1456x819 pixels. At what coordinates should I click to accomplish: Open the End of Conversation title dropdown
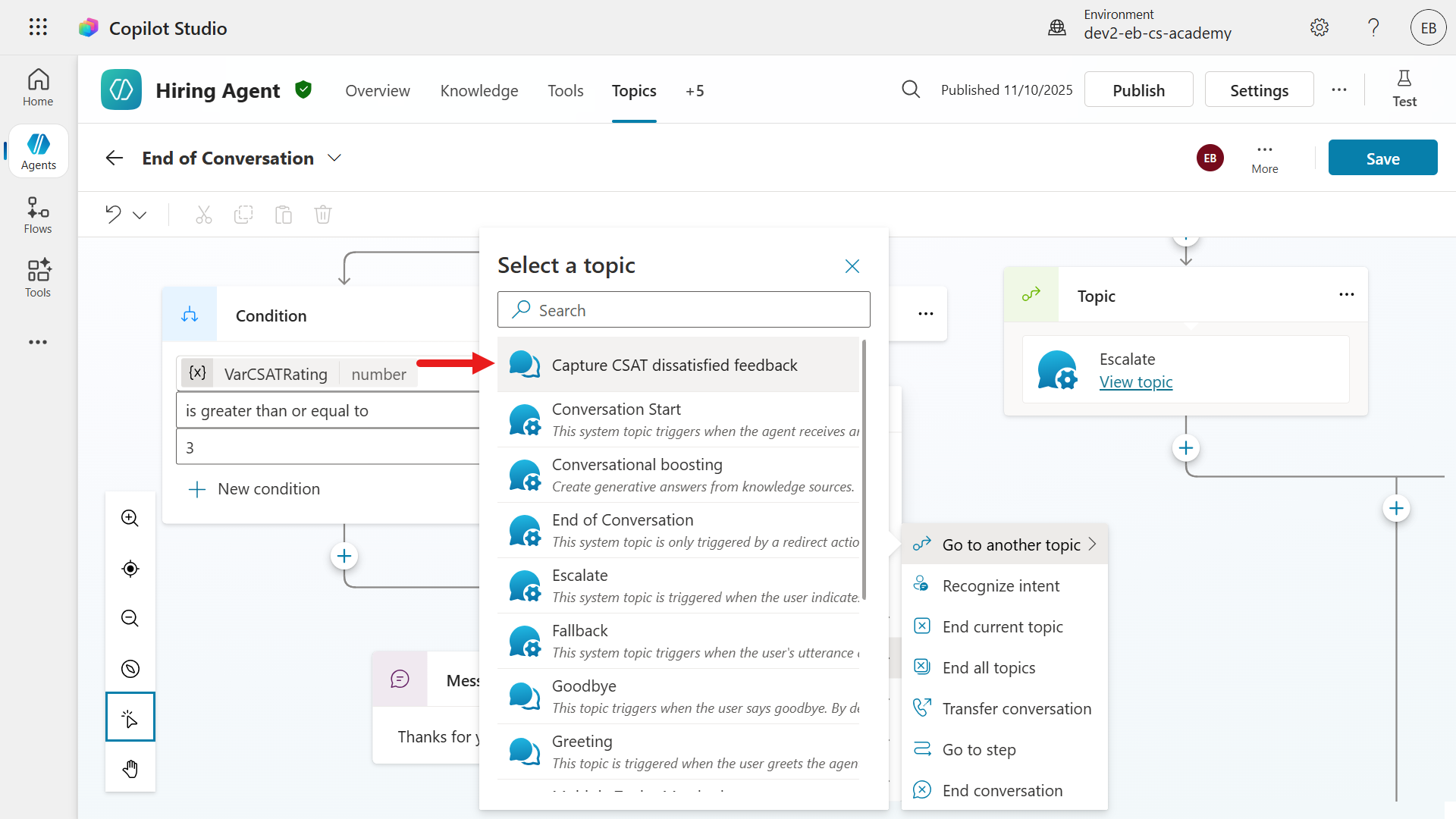click(334, 158)
